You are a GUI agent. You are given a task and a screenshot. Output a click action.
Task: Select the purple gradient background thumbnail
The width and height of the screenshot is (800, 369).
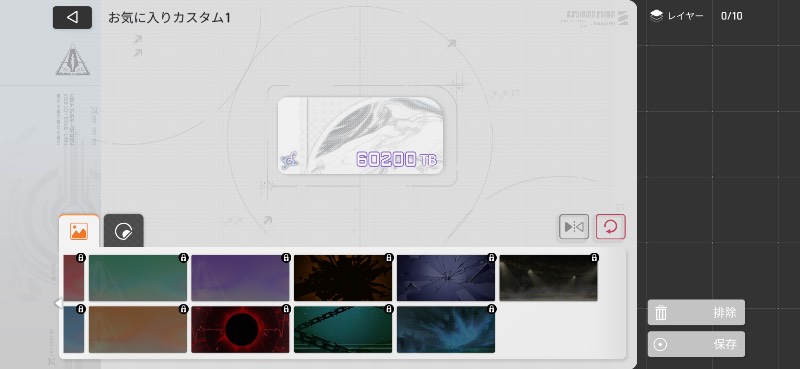240,278
